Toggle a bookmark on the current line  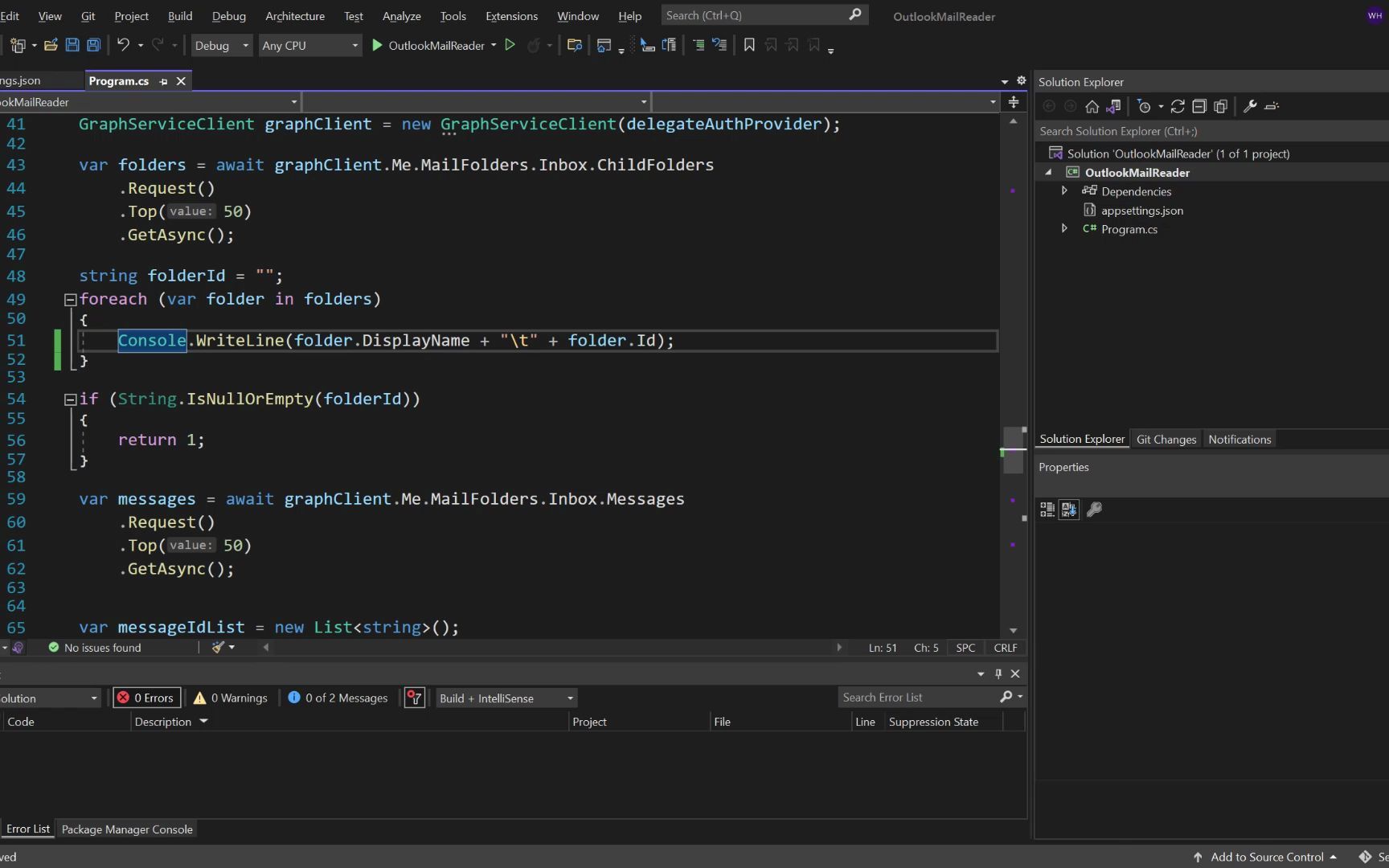click(749, 45)
